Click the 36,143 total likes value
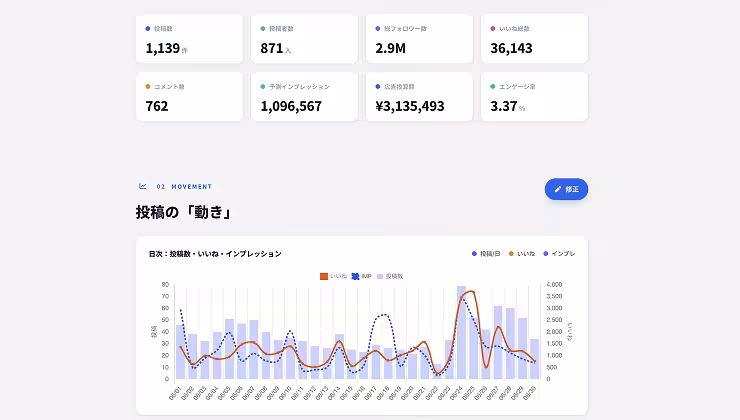This screenshot has width=740, height=420. pyautogui.click(x=511, y=48)
